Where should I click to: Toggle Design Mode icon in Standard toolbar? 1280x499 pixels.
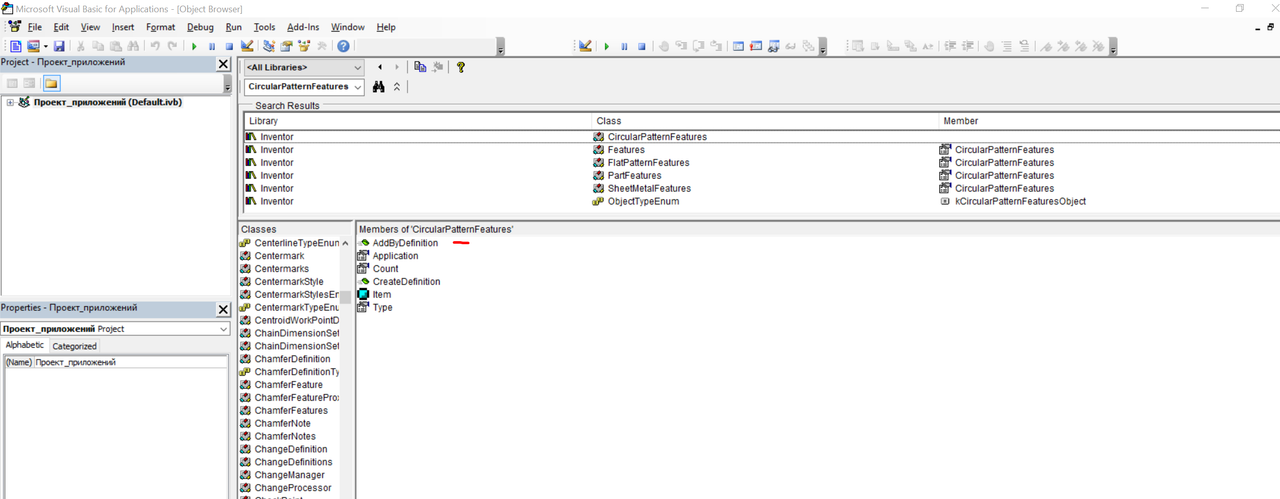(x=246, y=46)
